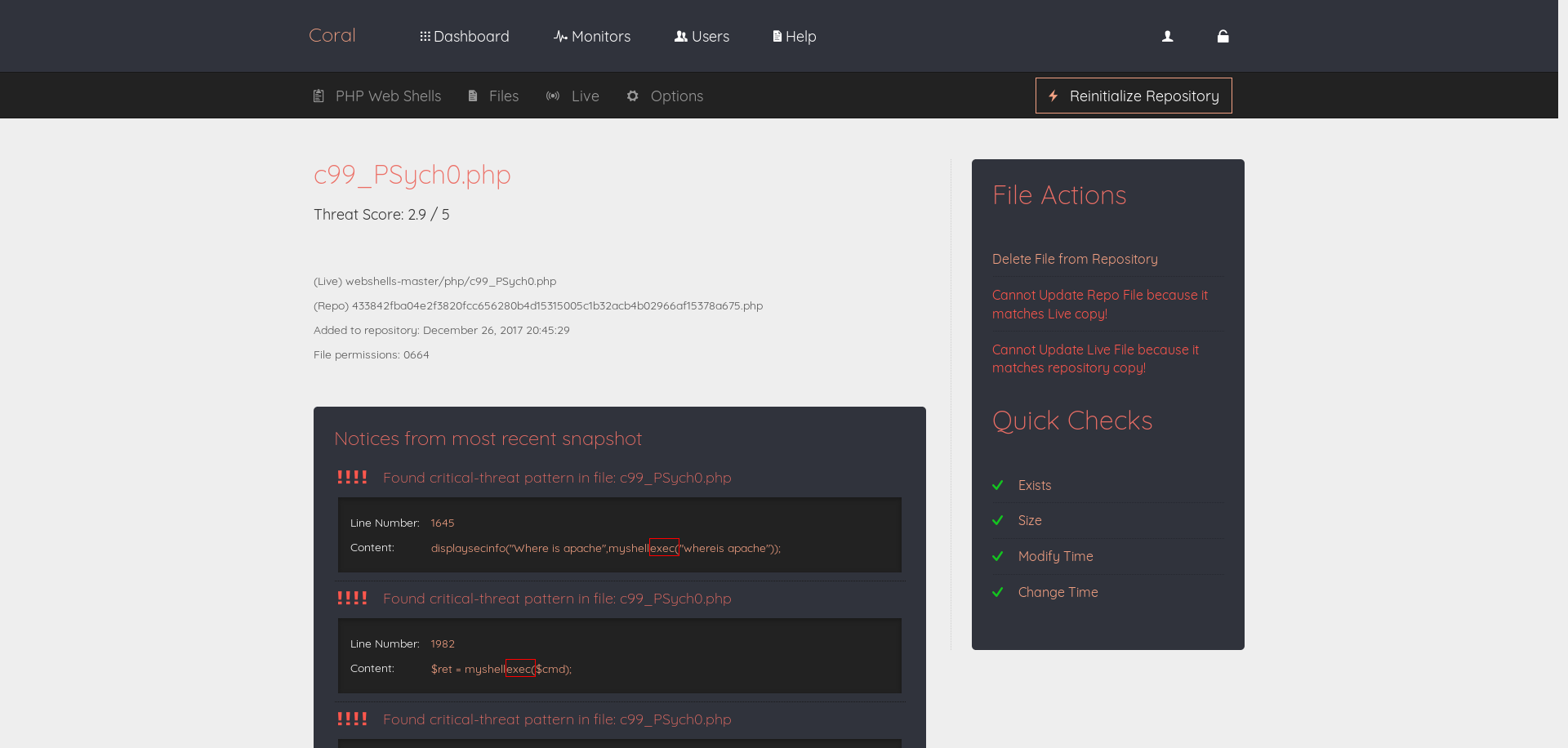Click the Help document icon

tap(777, 37)
